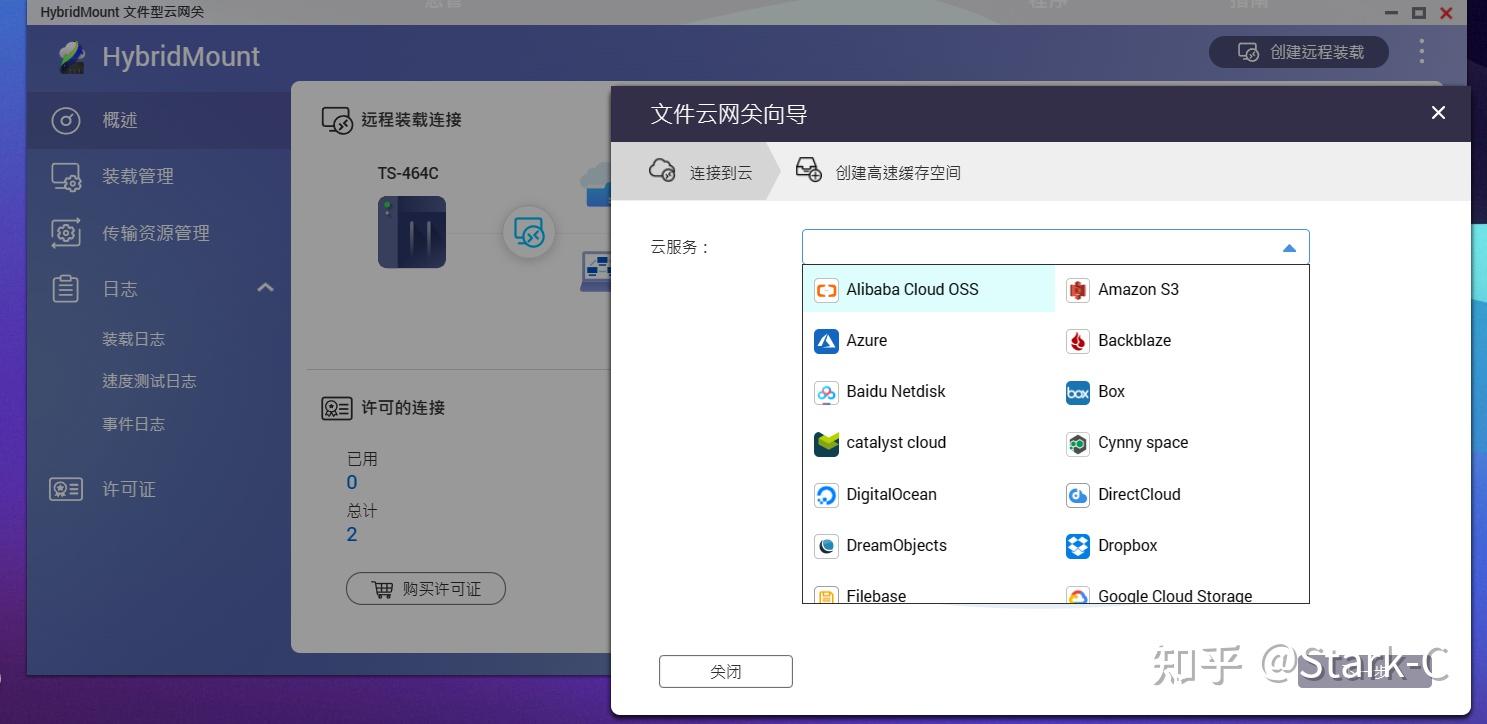Image resolution: width=1487 pixels, height=724 pixels.
Task: Select Backblaze as cloud provider
Action: (x=1134, y=340)
